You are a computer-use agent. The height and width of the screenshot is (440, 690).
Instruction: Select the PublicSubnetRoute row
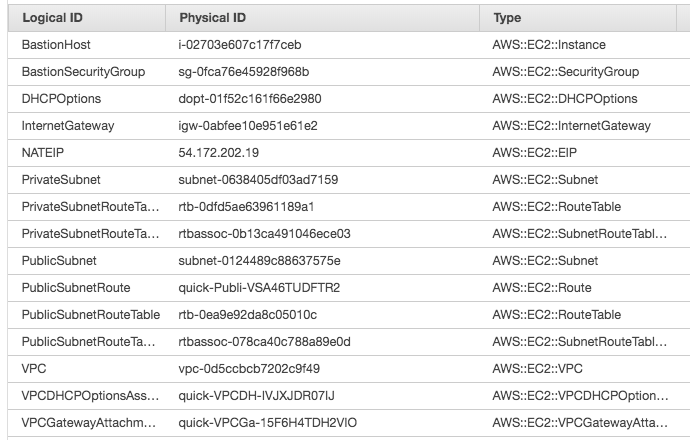pyautogui.click(x=349, y=288)
